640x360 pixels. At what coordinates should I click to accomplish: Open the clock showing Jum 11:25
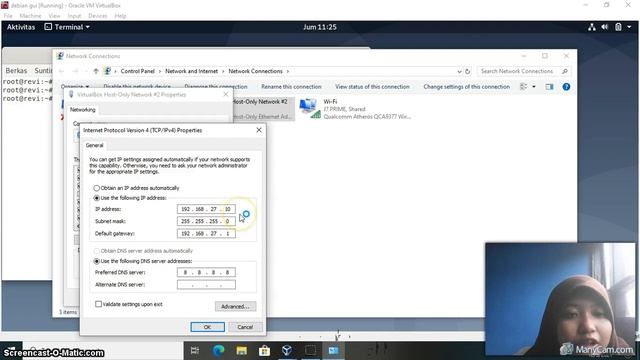(x=320, y=27)
